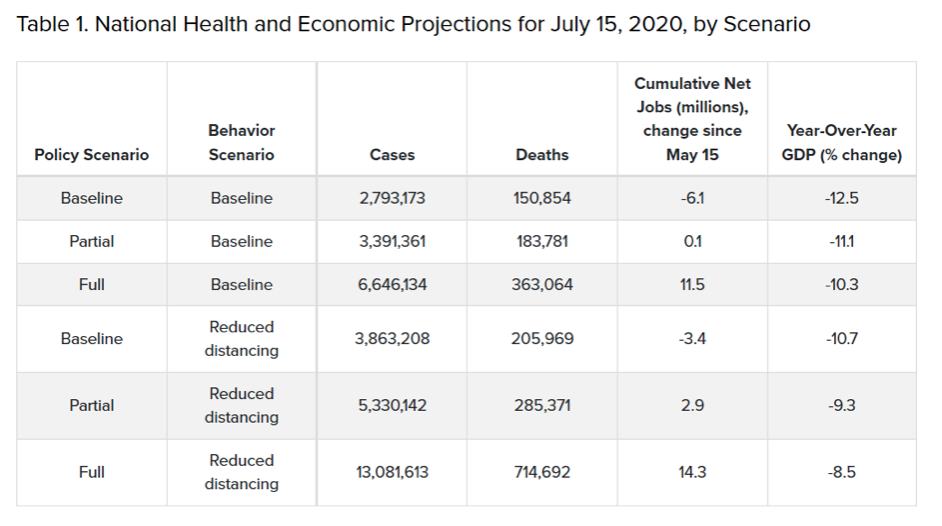Select the deaths value 714,692

(542, 472)
